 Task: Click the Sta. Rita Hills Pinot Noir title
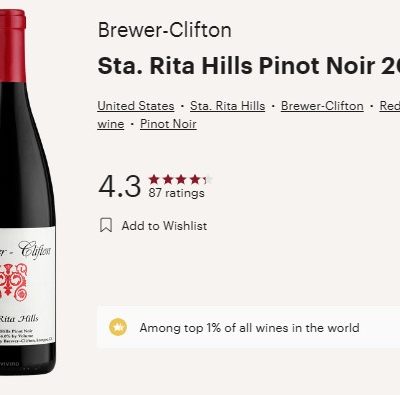249,66
